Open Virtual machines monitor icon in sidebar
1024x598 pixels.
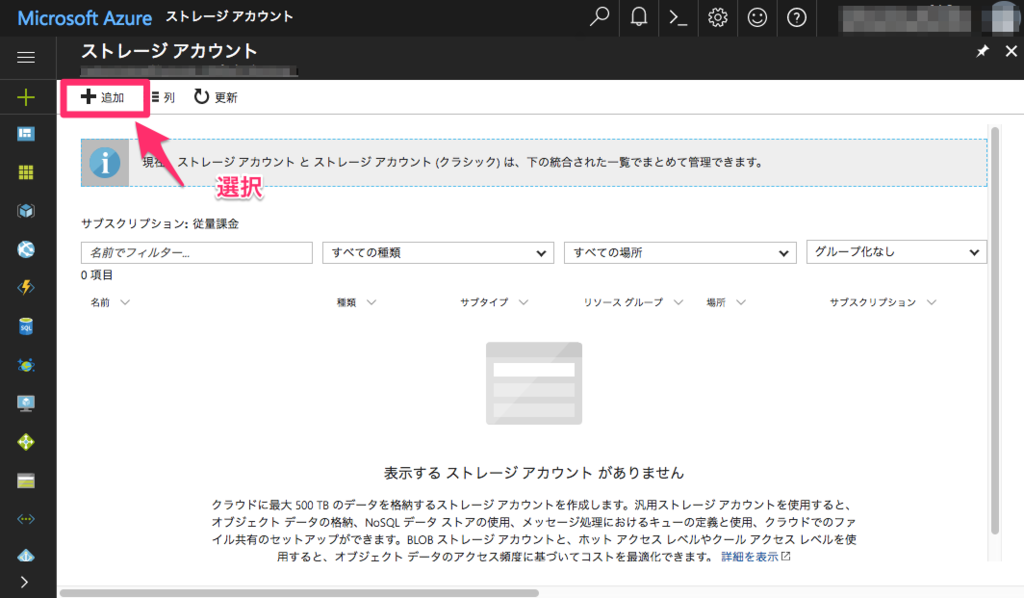point(26,403)
